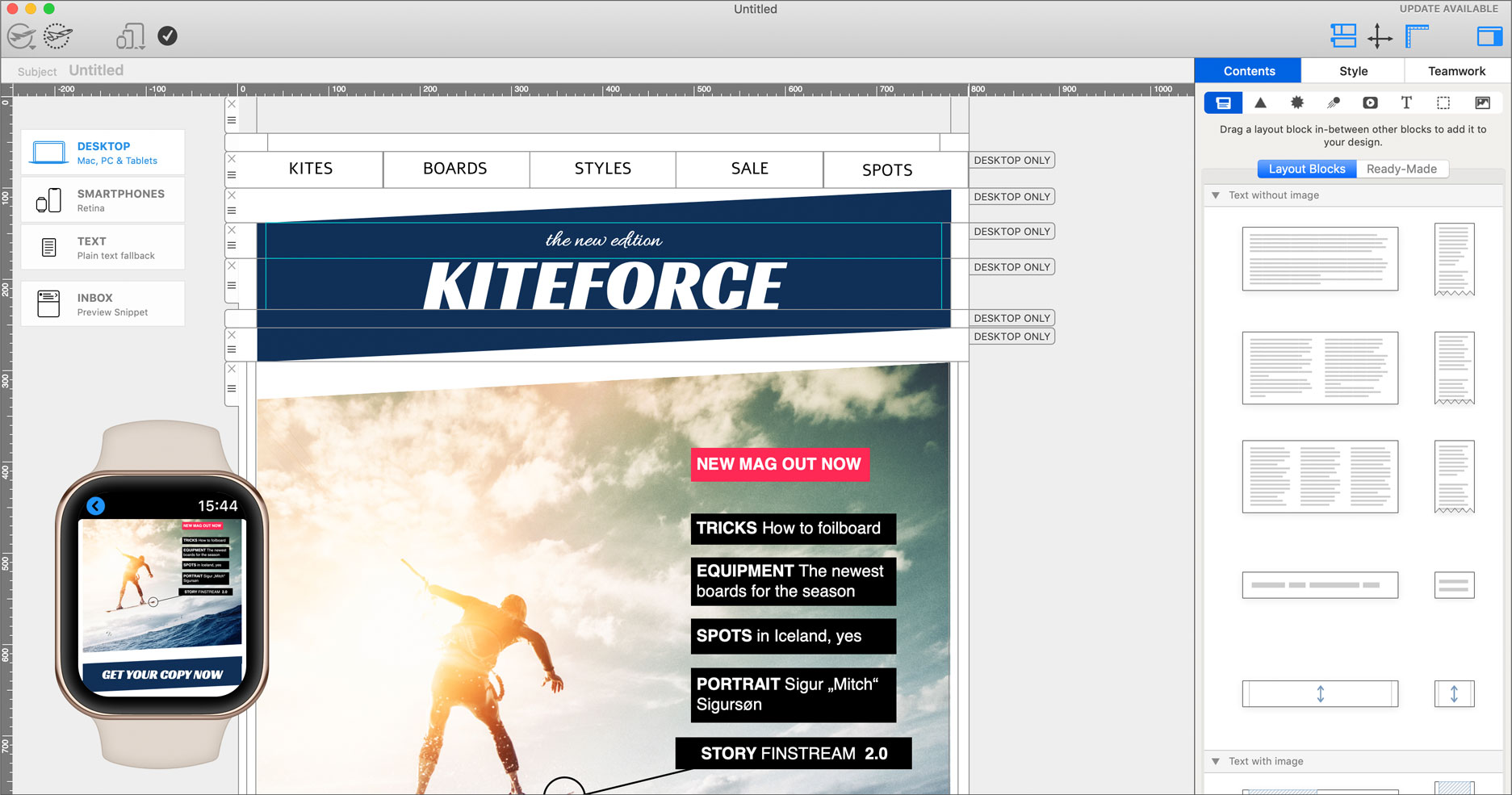Select the Photos image icon

[1482, 103]
